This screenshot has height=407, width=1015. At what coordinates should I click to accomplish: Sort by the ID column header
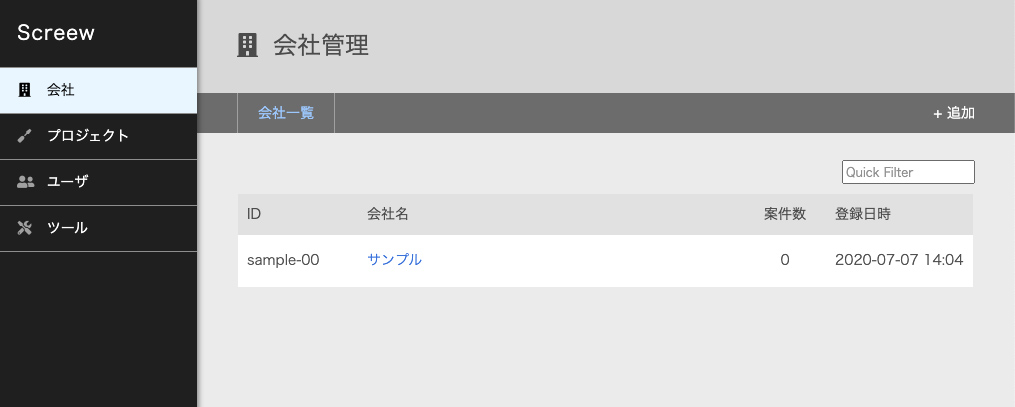pos(254,214)
